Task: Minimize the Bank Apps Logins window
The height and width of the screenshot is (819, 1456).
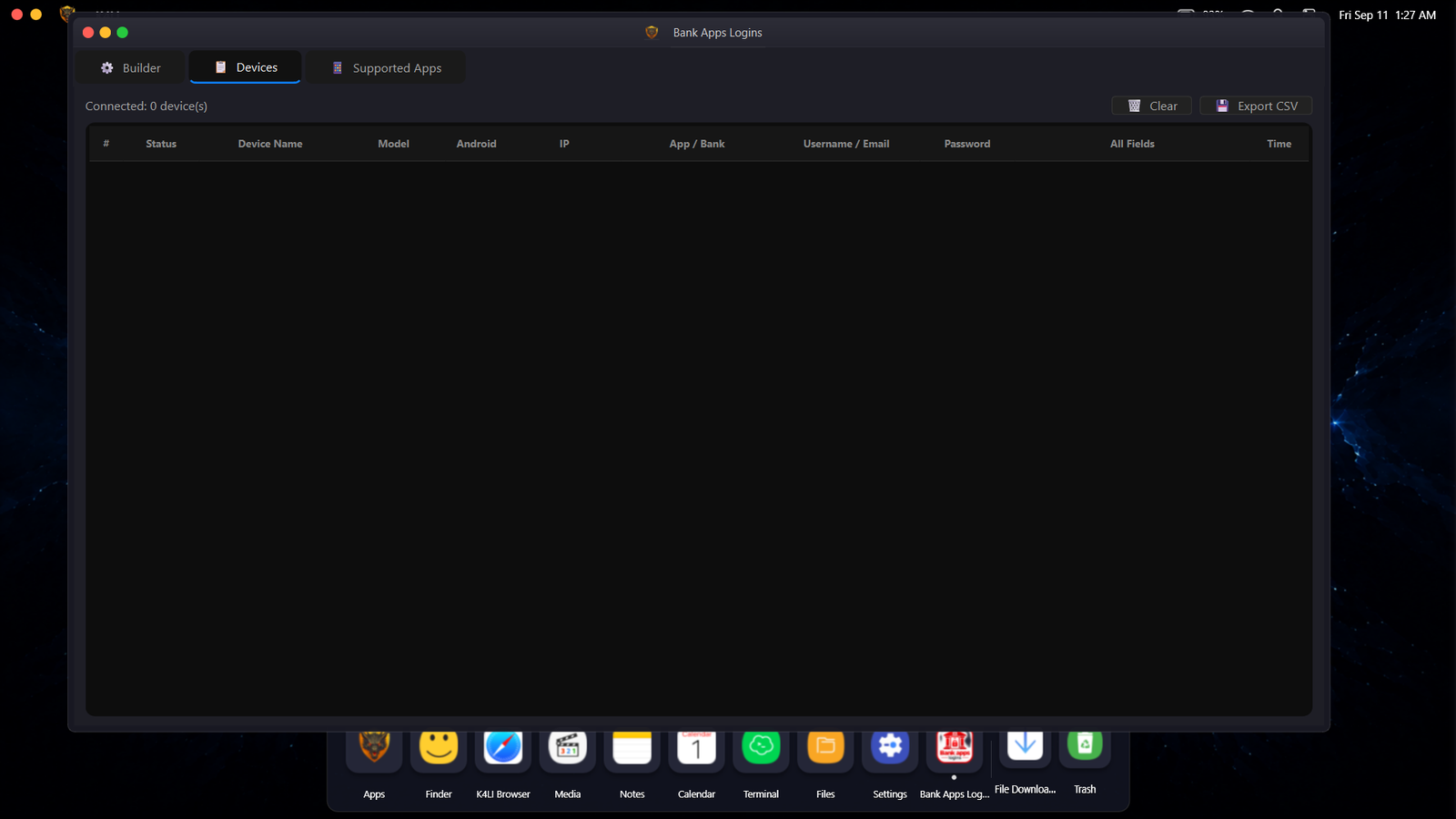Action: 106,33
